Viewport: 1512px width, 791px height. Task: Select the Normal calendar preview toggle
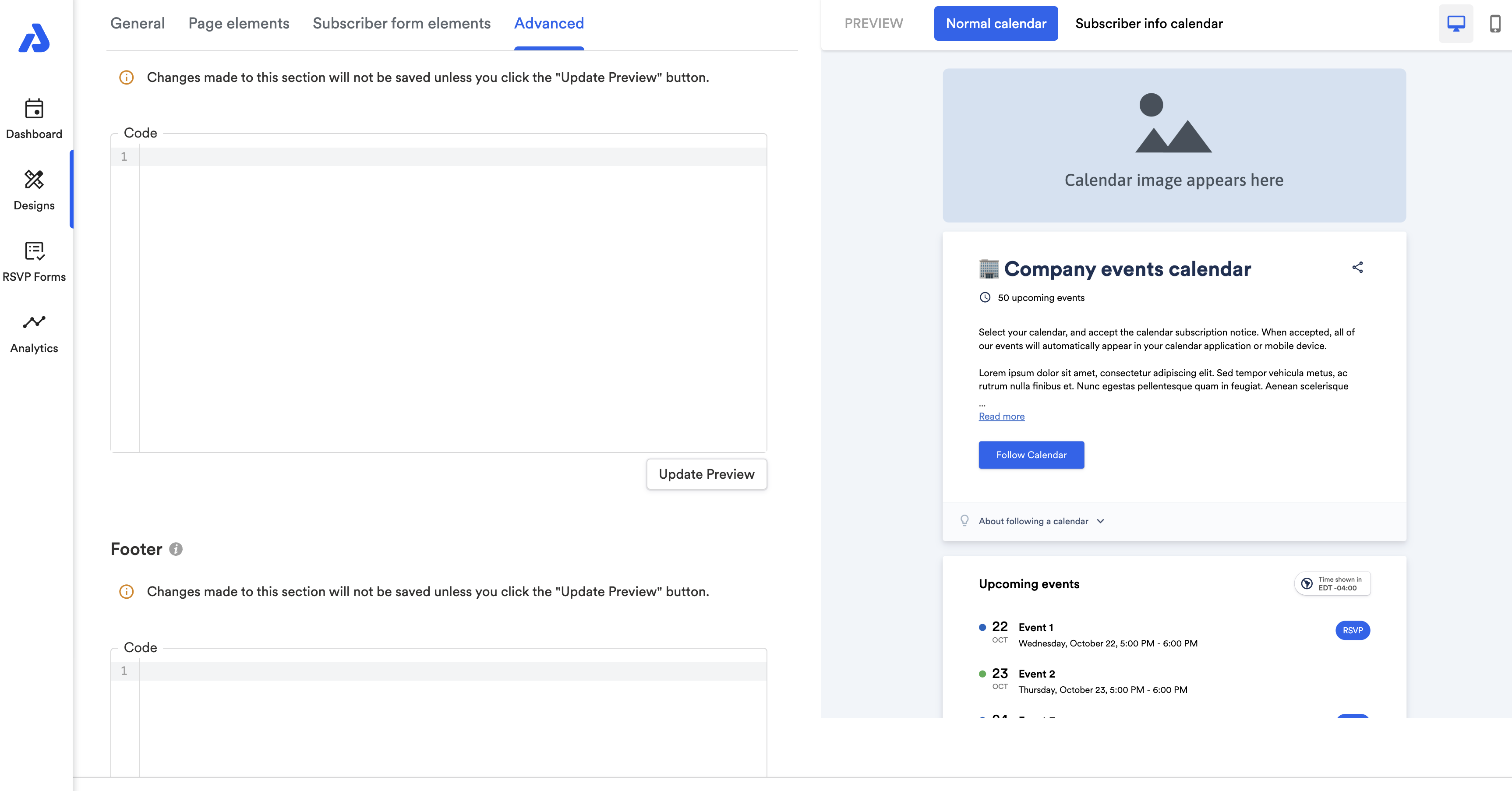(996, 24)
